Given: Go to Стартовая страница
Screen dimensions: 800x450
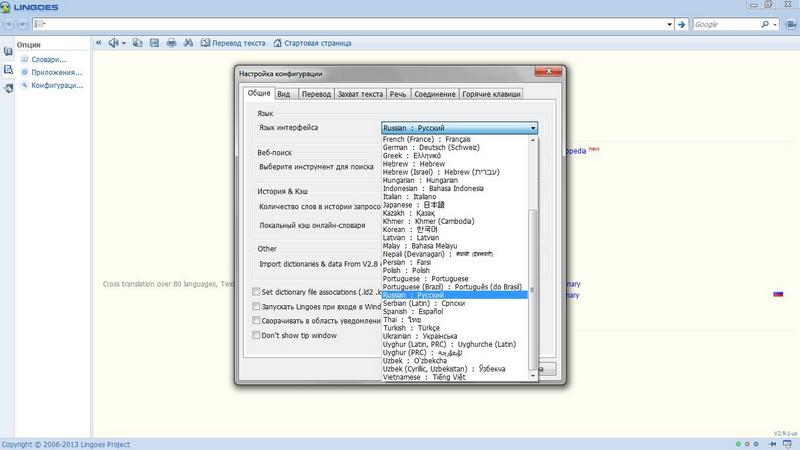Looking at the screenshot, I should point(312,43).
